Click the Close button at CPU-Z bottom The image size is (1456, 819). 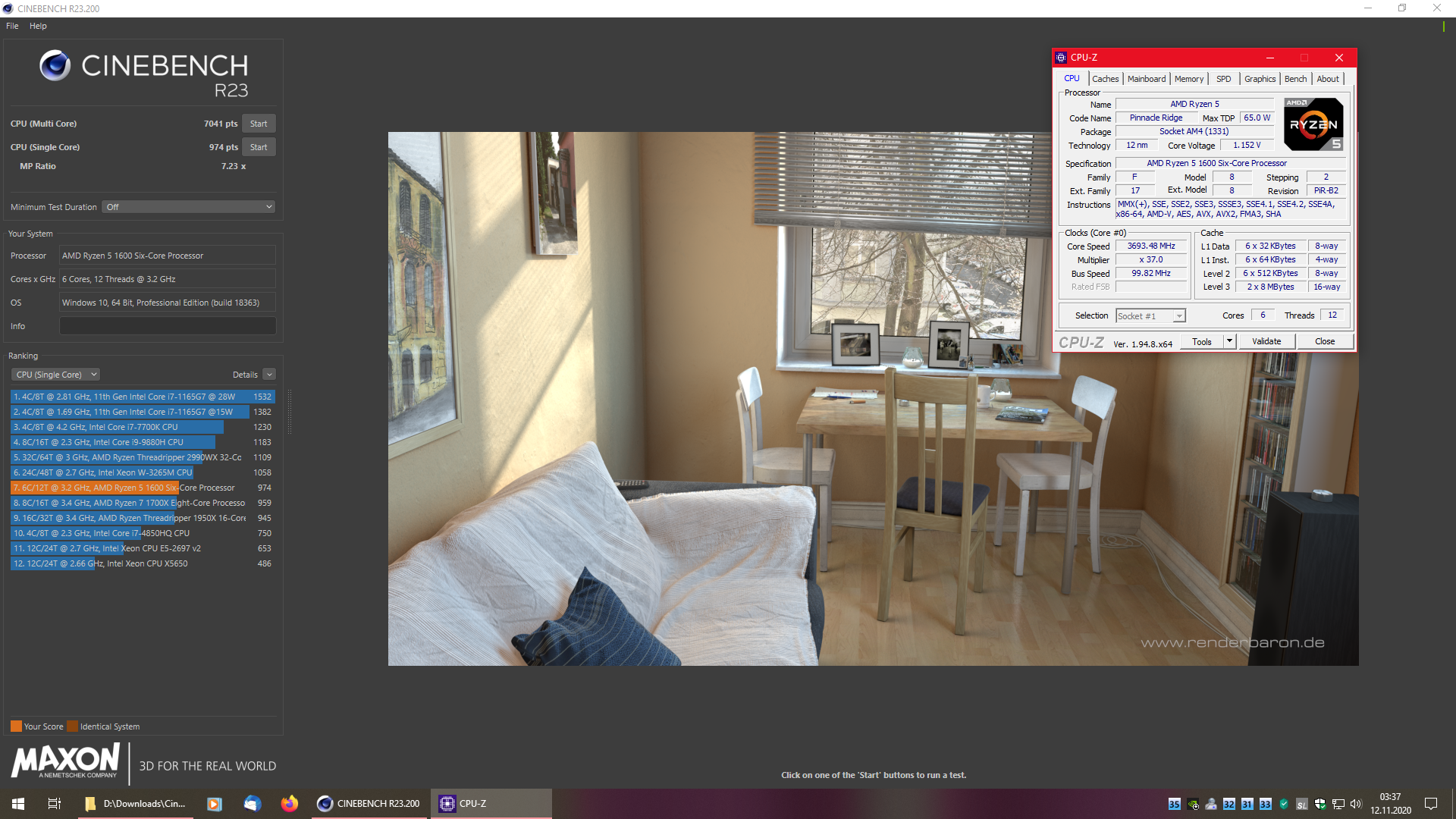tap(1325, 342)
